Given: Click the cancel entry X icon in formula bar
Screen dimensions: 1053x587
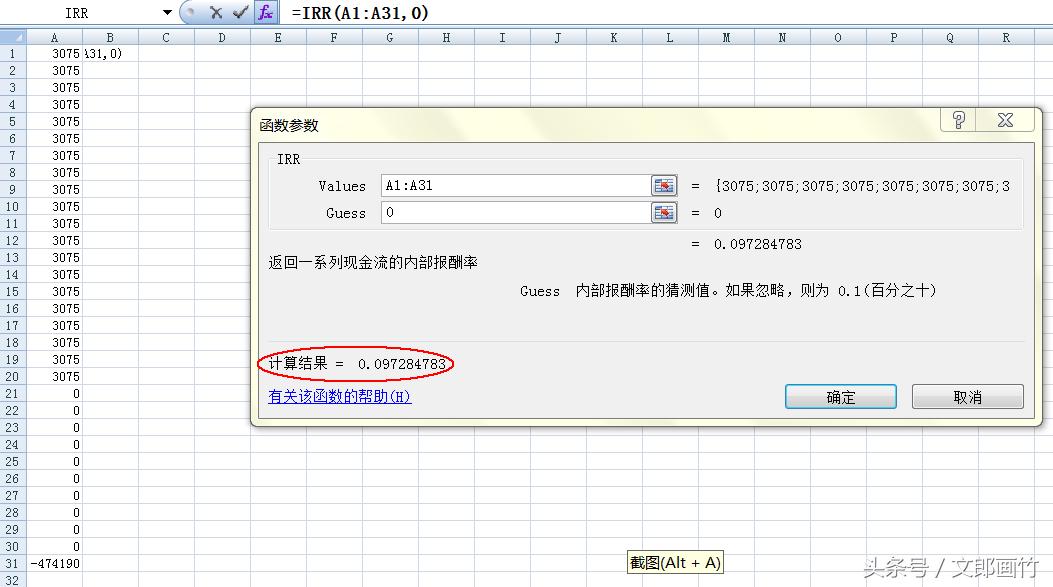Looking at the screenshot, I should pyautogui.click(x=216, y=13).
